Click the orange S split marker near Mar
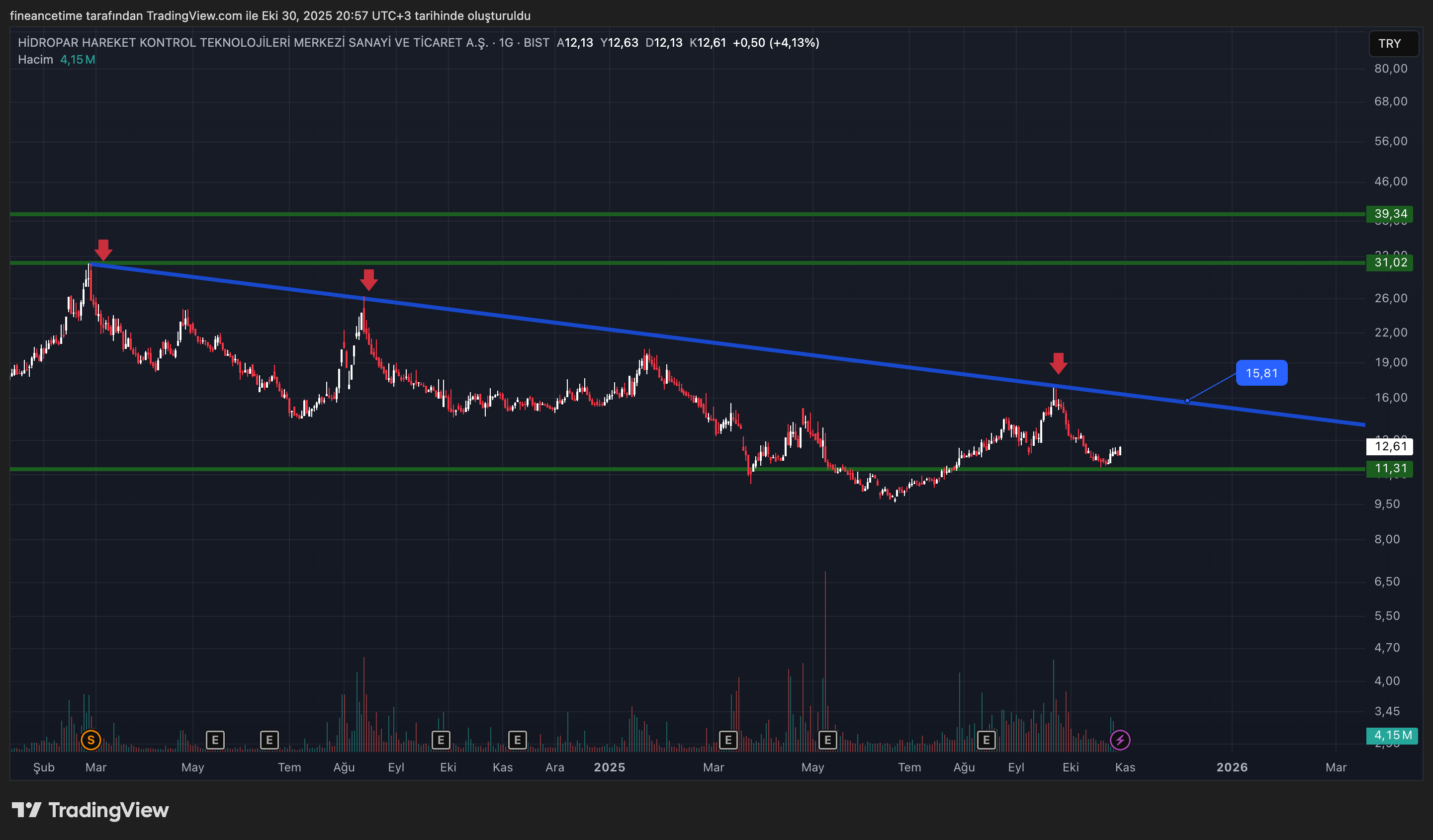Screen dimensions: 1433x840 91,740
